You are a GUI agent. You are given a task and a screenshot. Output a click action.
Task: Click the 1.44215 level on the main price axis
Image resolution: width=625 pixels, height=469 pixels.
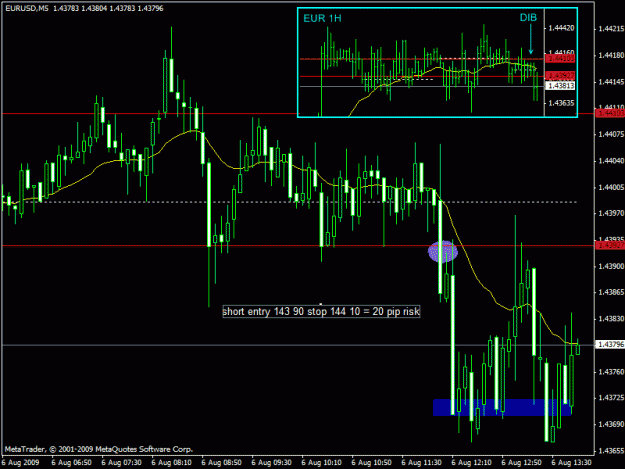point(611,29)
